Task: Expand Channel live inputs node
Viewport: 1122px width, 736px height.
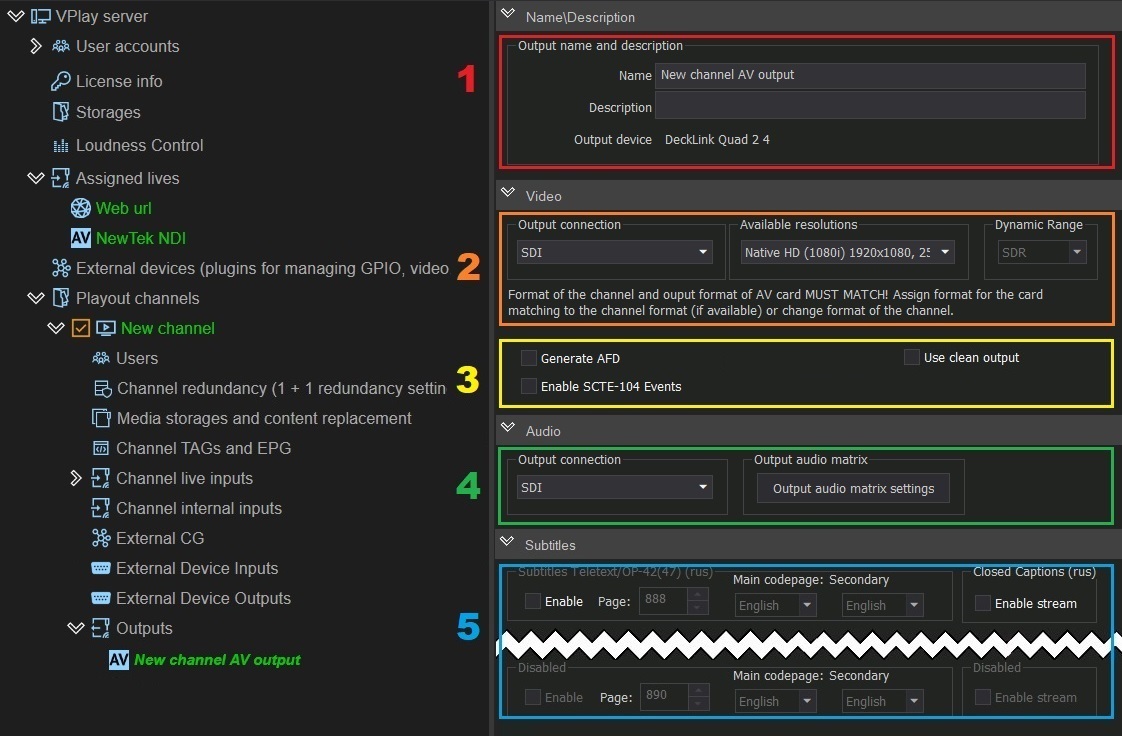Action: 76,479
